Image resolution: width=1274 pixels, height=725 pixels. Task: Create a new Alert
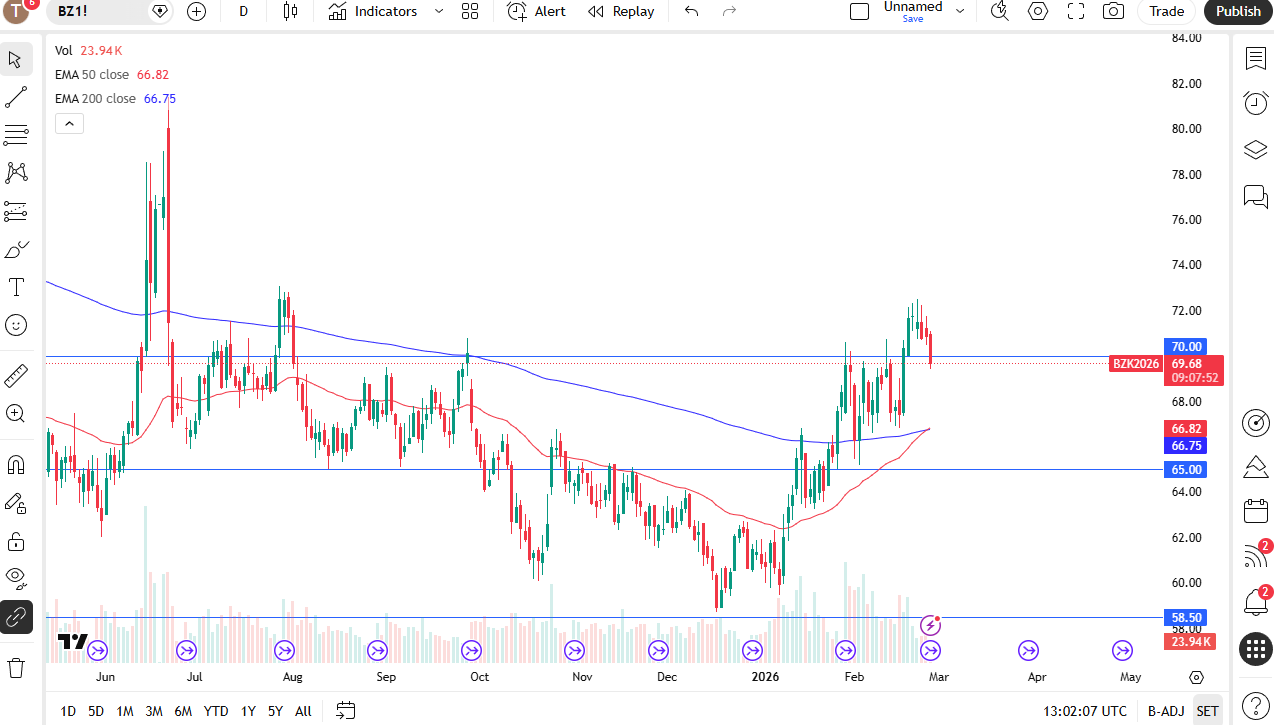pyautogui.click(x=537, y=12)
